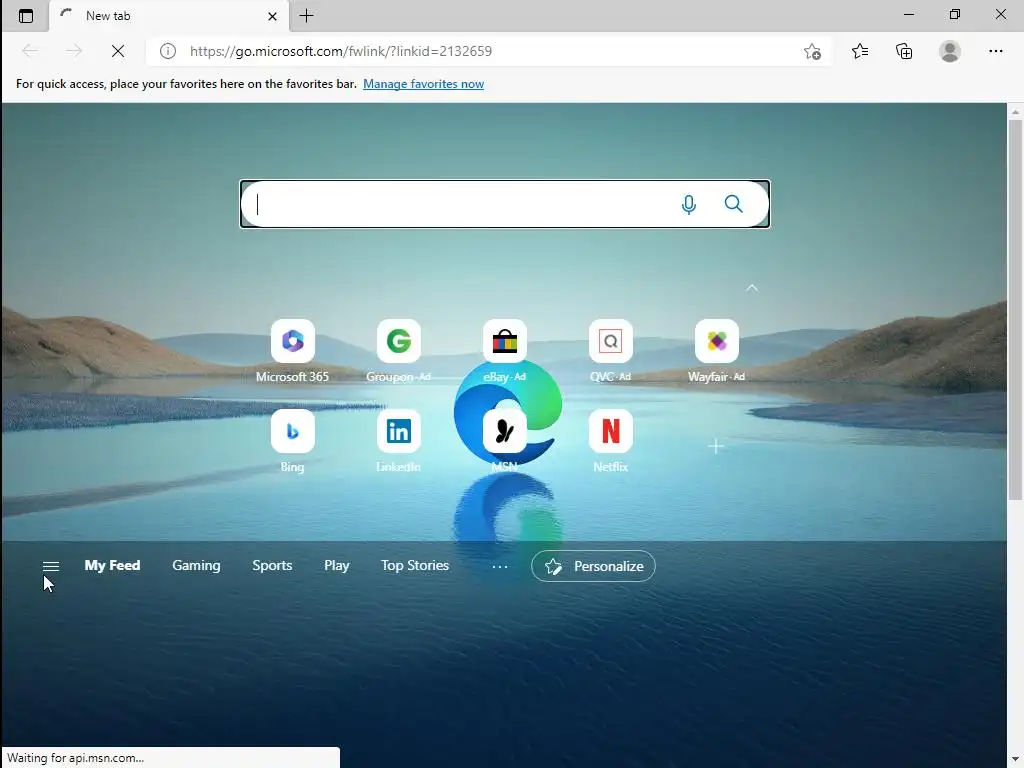This screenshot has height=768, width=1024.
Task: Collapse quick links with chevron
Action: 752,287
